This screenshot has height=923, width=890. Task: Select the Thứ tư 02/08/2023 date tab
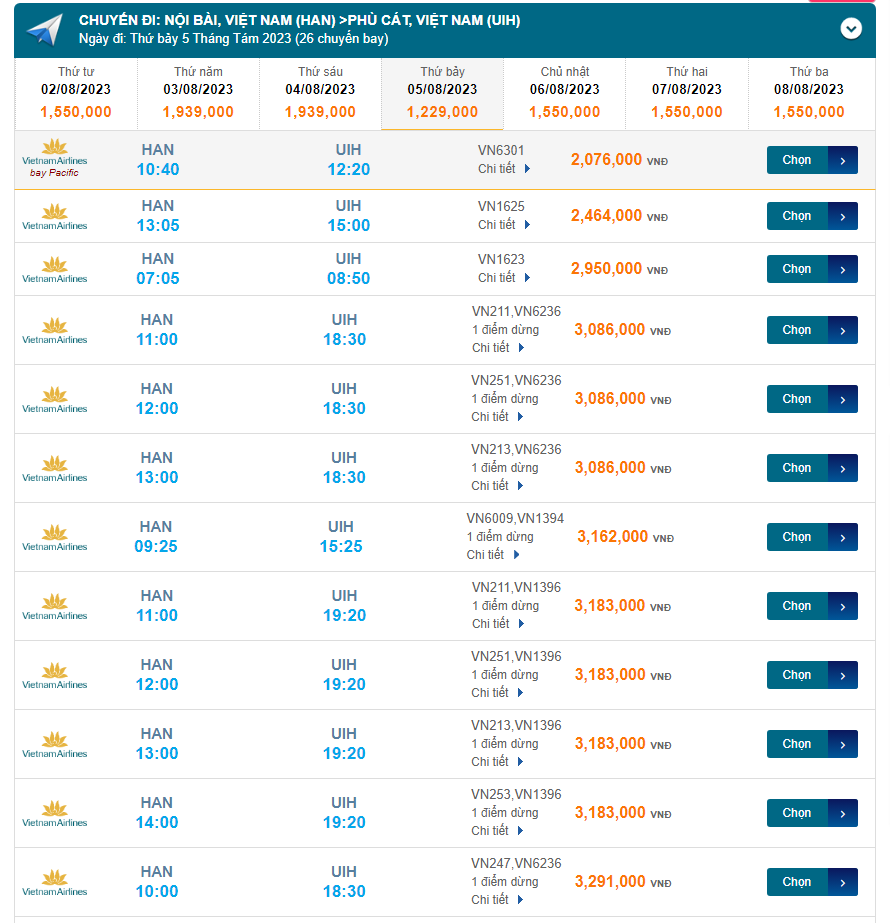(x=76, y=93)
